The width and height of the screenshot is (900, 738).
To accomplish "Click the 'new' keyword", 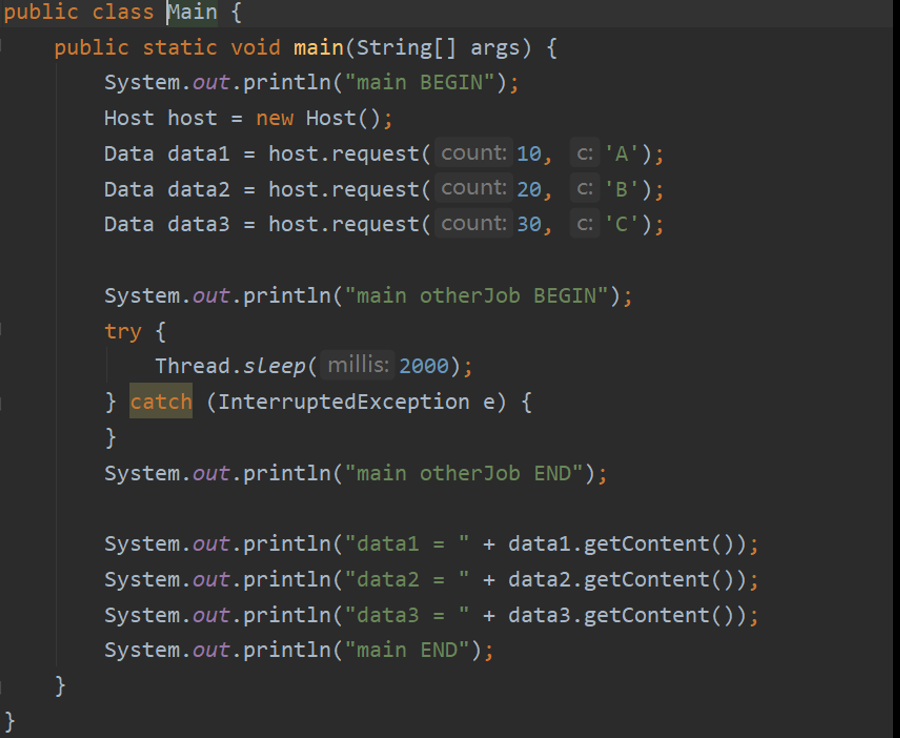I will pos(274,118).
